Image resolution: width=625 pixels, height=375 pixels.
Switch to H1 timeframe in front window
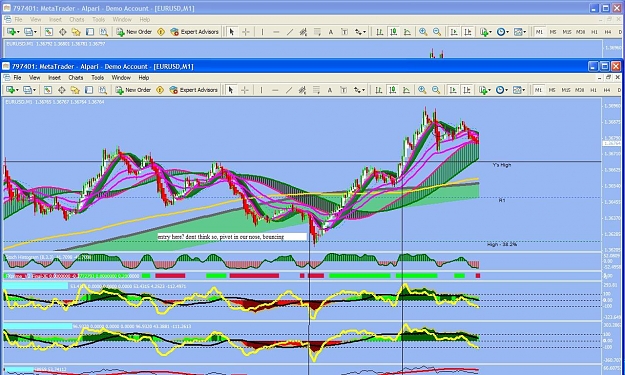594,90
